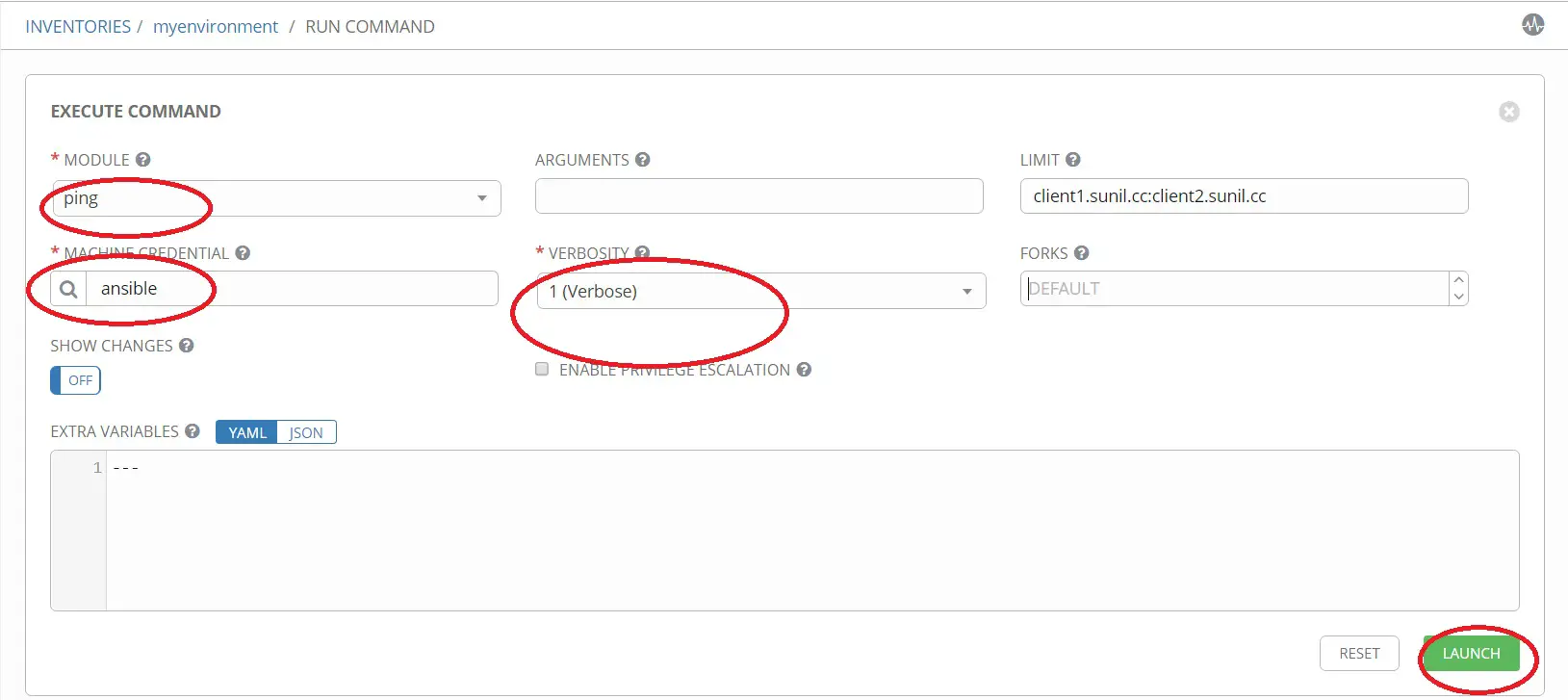Viewport: 1568px width, 700px height.
Task: Show help for the Forks field
Action: [1081, 253]
